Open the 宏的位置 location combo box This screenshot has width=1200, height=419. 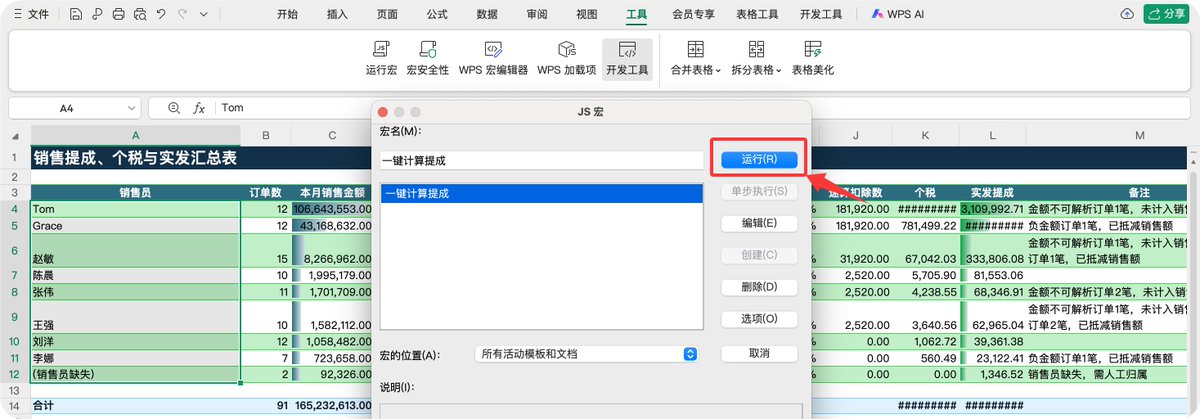point(586,354)
